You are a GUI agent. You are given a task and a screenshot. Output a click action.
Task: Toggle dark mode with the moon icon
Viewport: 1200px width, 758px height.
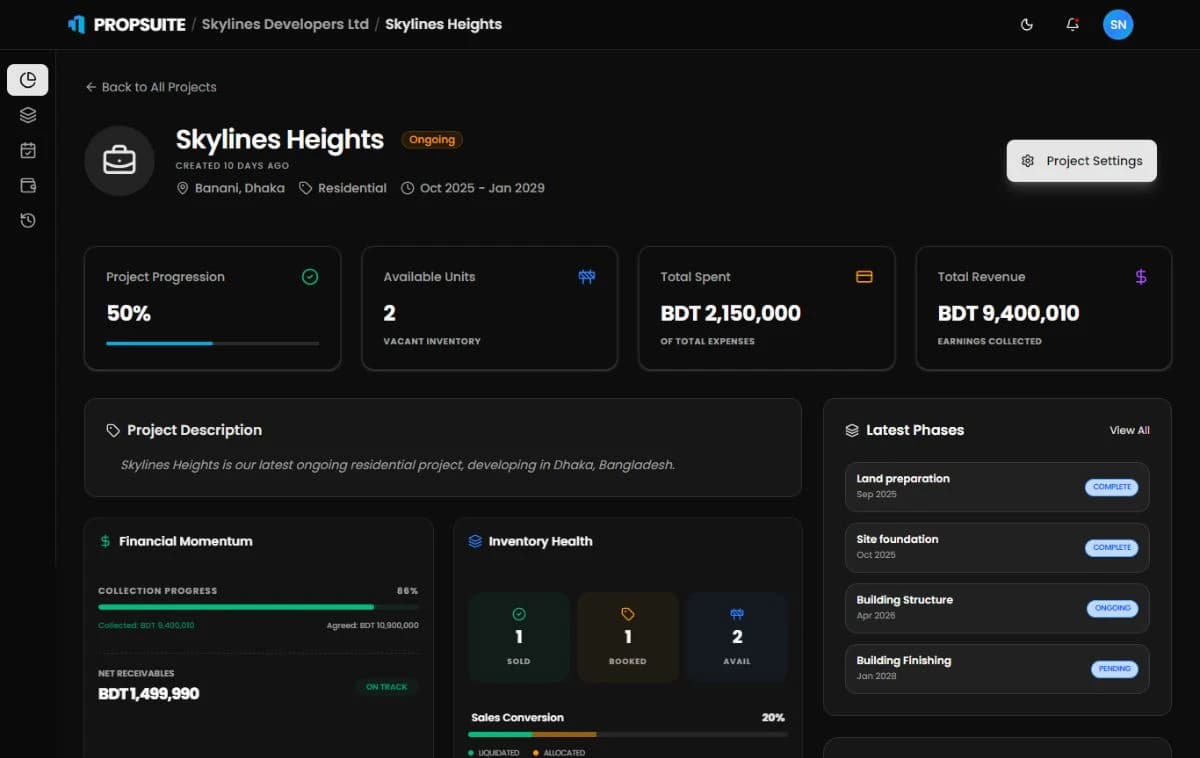pyautogui.click(x=1026, y=24)
